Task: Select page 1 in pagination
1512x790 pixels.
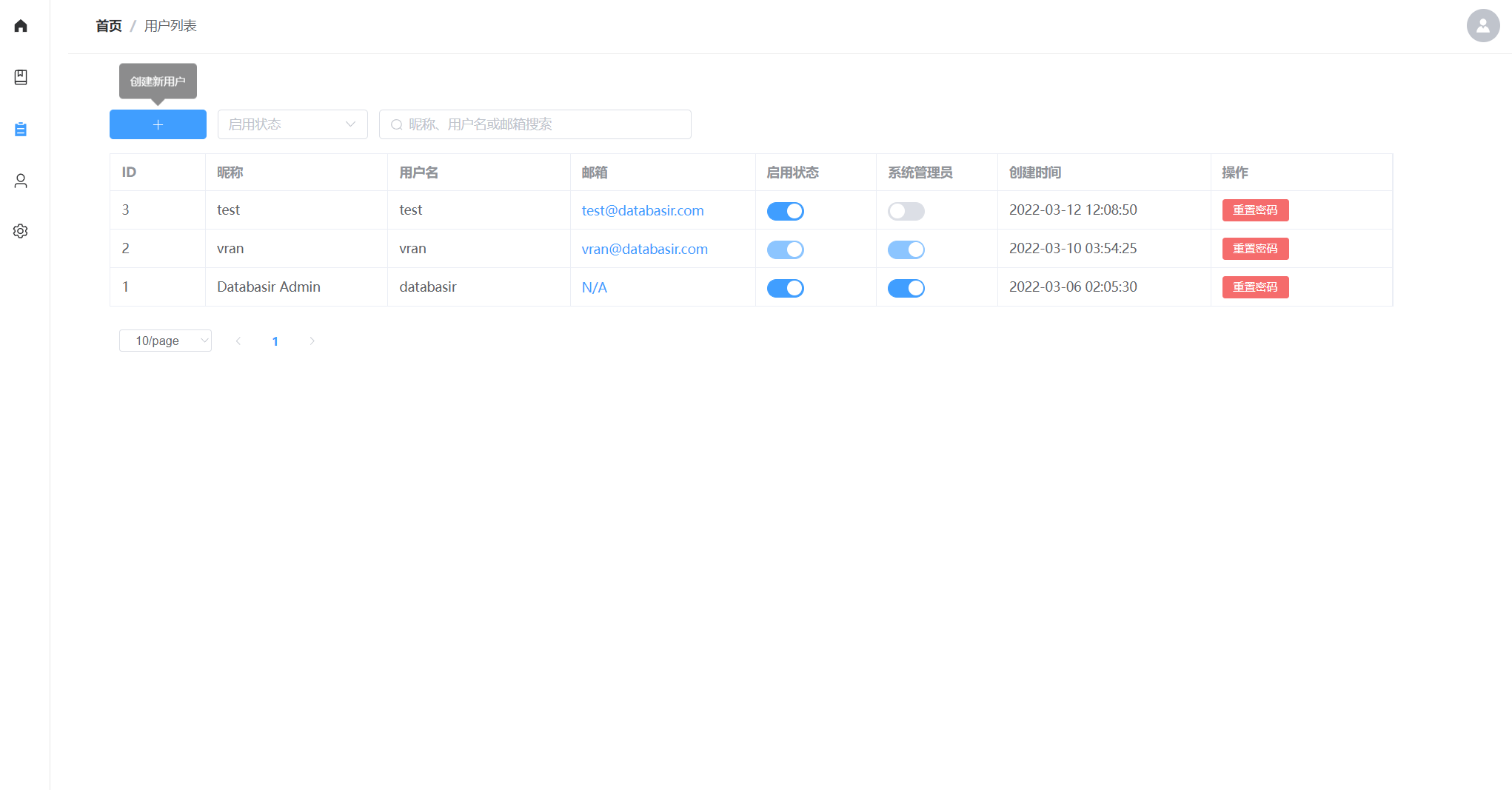Action: click(x=275, y=341)
